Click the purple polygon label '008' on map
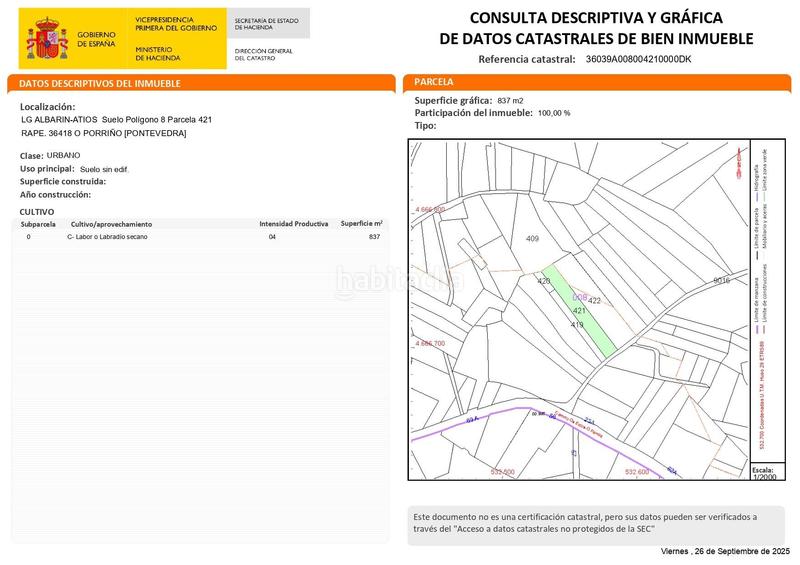This screenshot has height=565, width=800. tap(580, 297)
